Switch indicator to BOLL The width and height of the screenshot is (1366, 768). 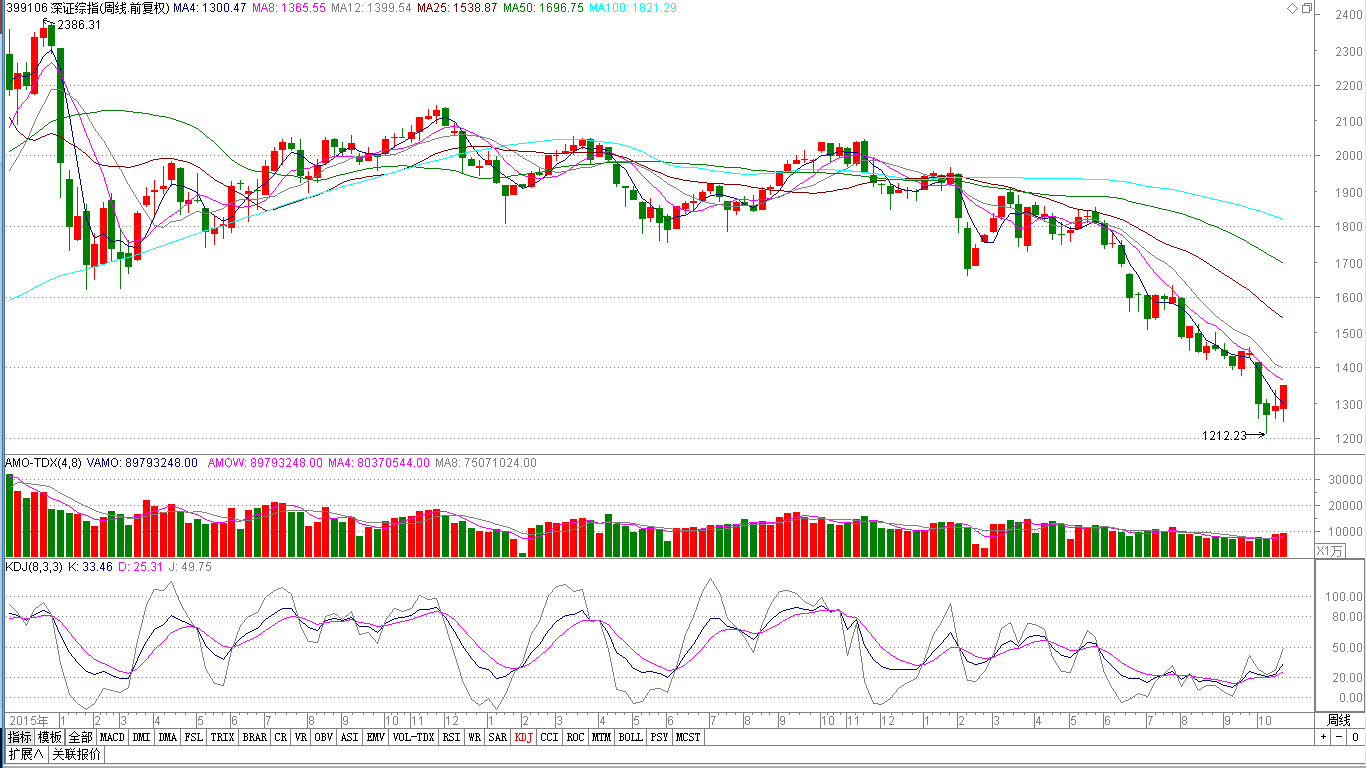pyautogui.click(x=630, y=737)
